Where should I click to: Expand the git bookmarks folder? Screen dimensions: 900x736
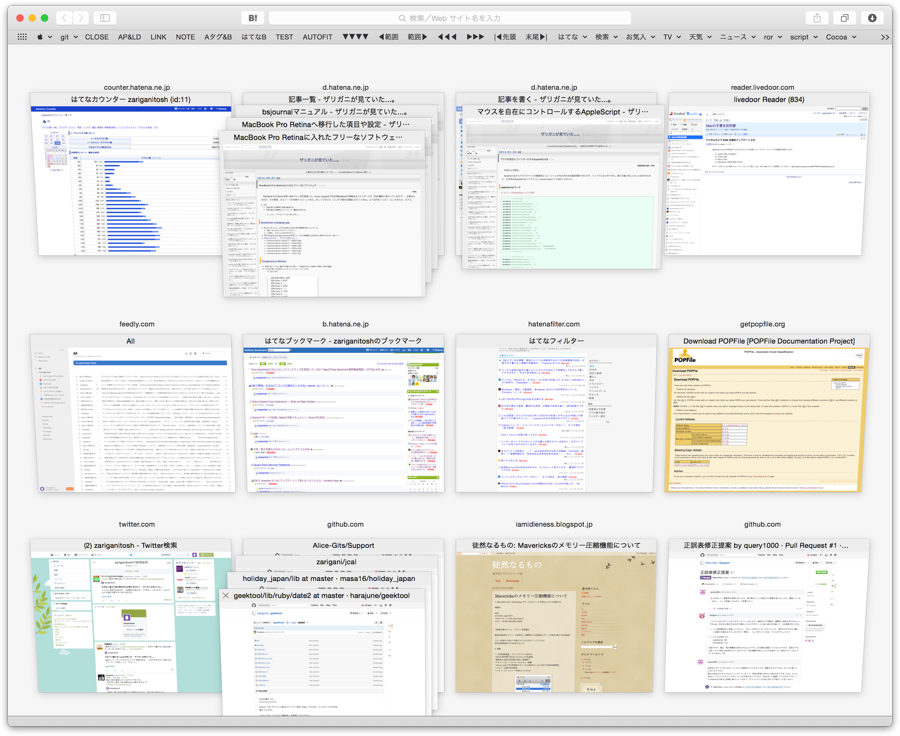tap(69, 37)
